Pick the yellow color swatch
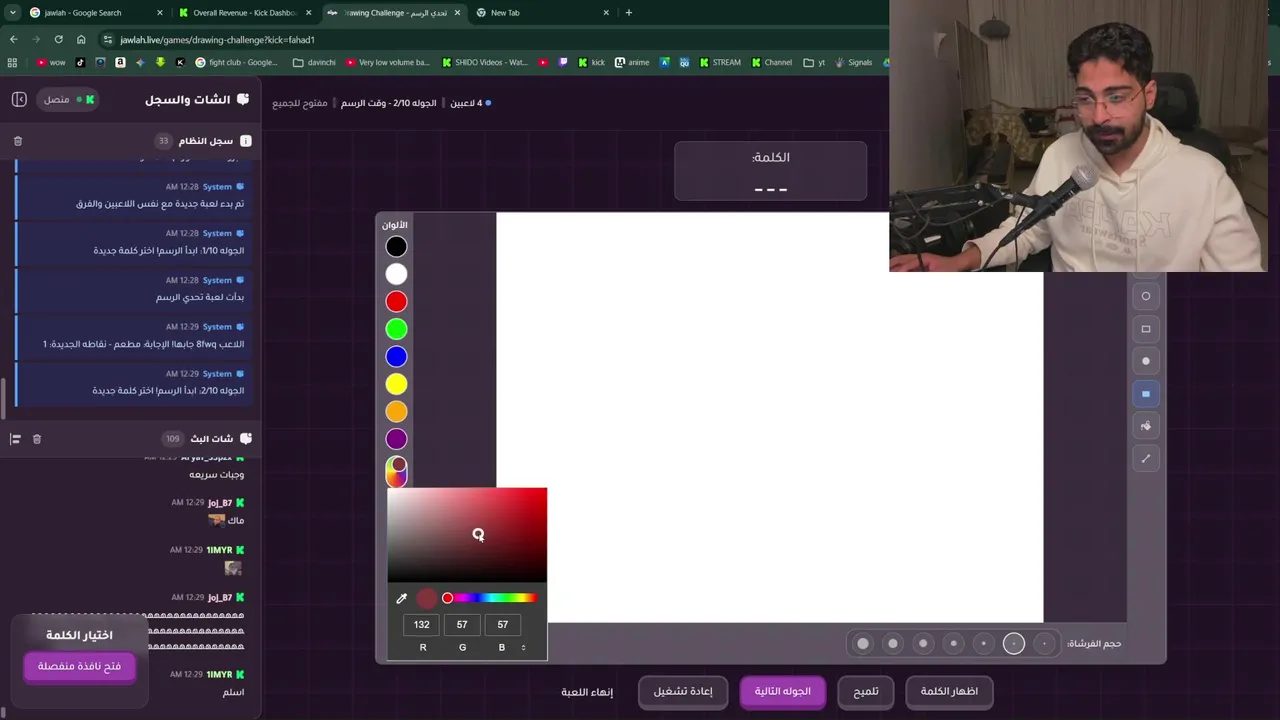 tap(397, 384)
